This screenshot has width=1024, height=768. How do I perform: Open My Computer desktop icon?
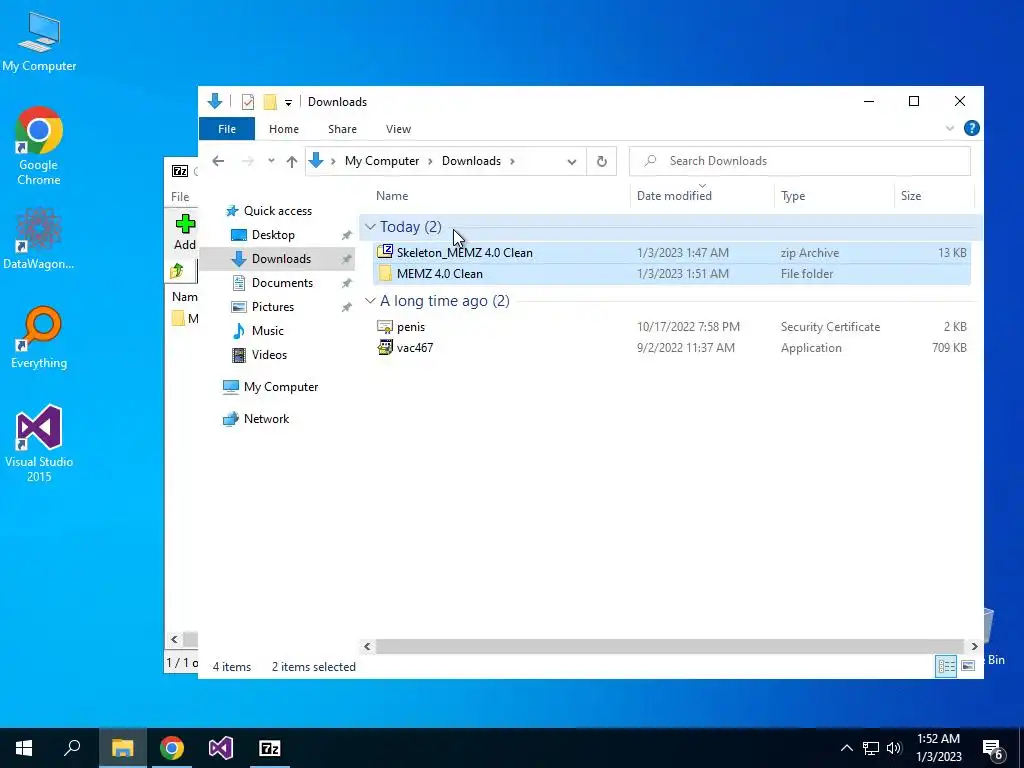click(x=39, y=42)
